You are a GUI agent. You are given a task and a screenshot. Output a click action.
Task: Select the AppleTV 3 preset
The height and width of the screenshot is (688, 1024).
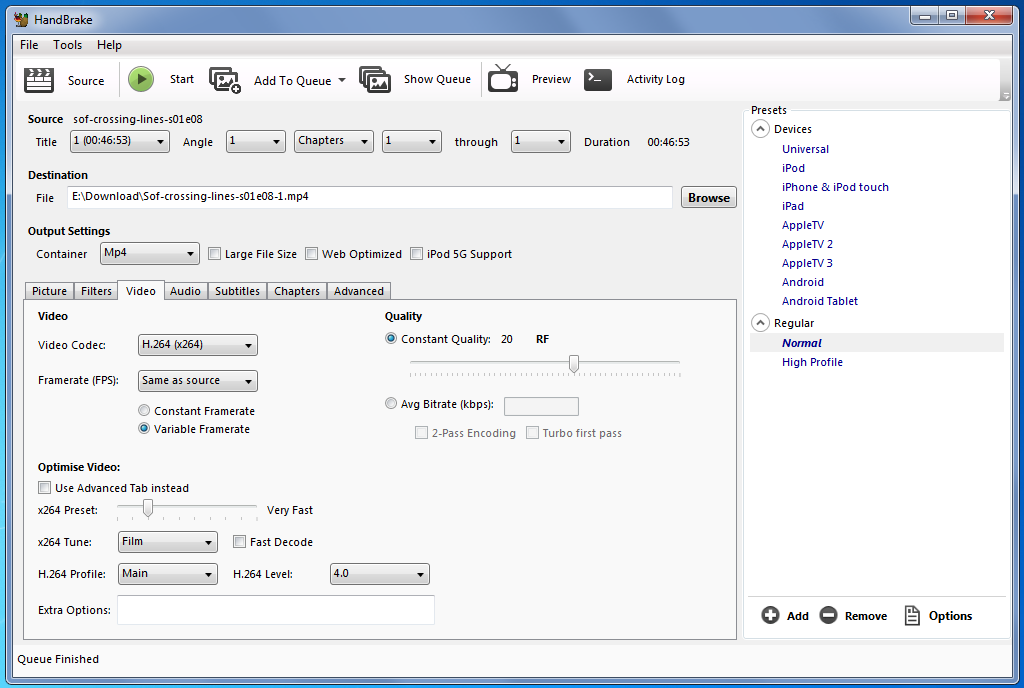tap(807, 263)
